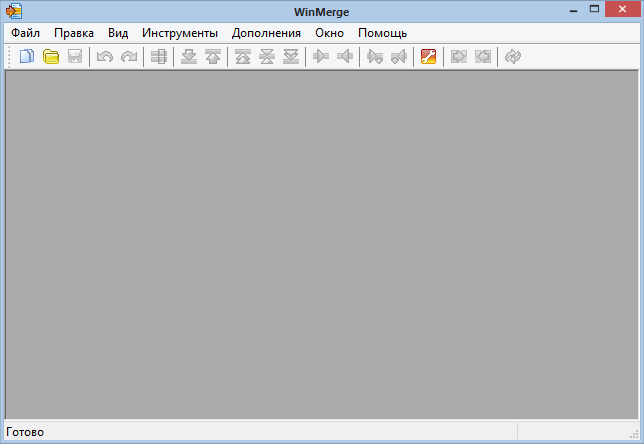This screenshot has height=444, width=644.
Task: Open the Файл menu
Action: [x=25, y=33]
